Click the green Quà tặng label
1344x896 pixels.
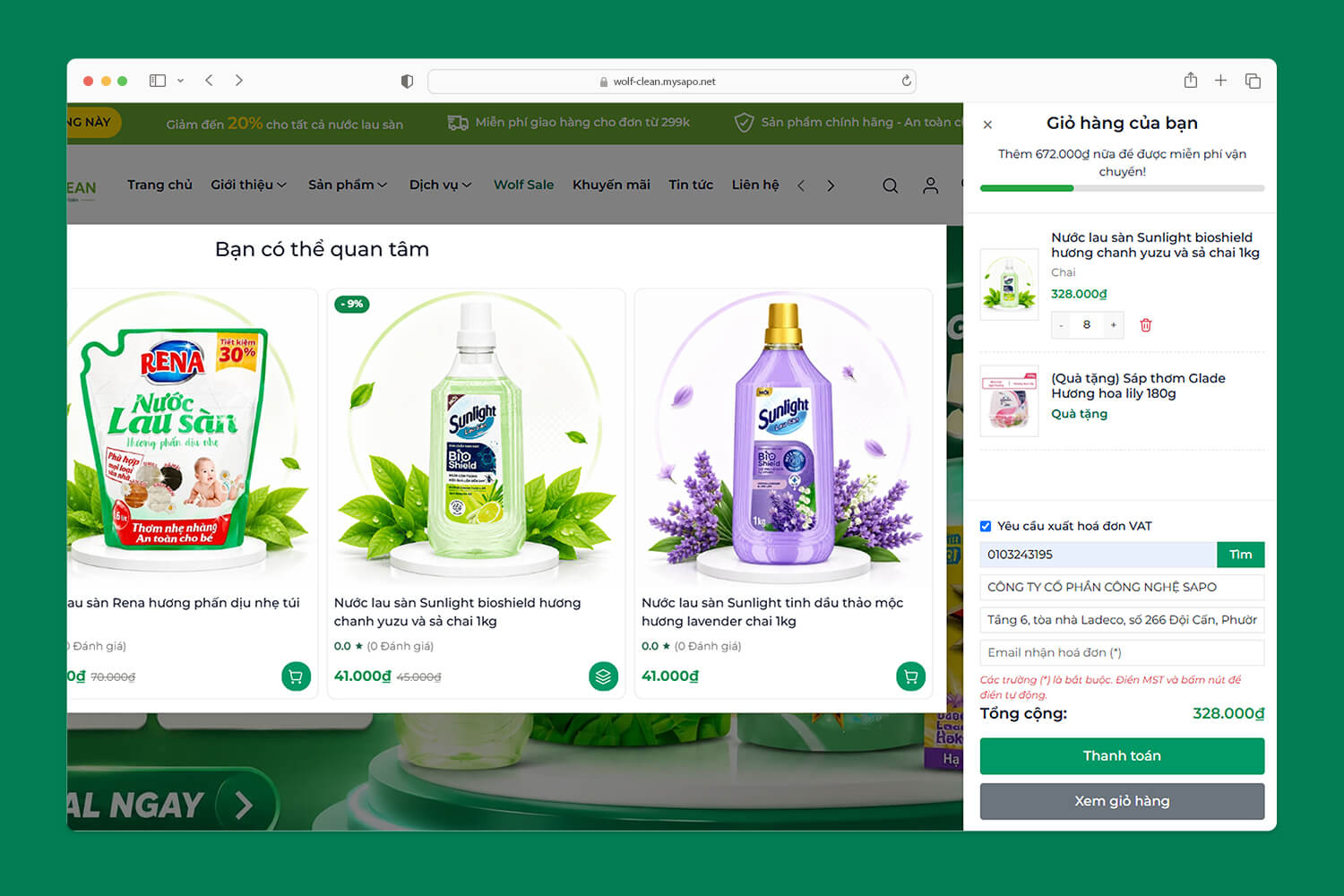[1079, 414]
